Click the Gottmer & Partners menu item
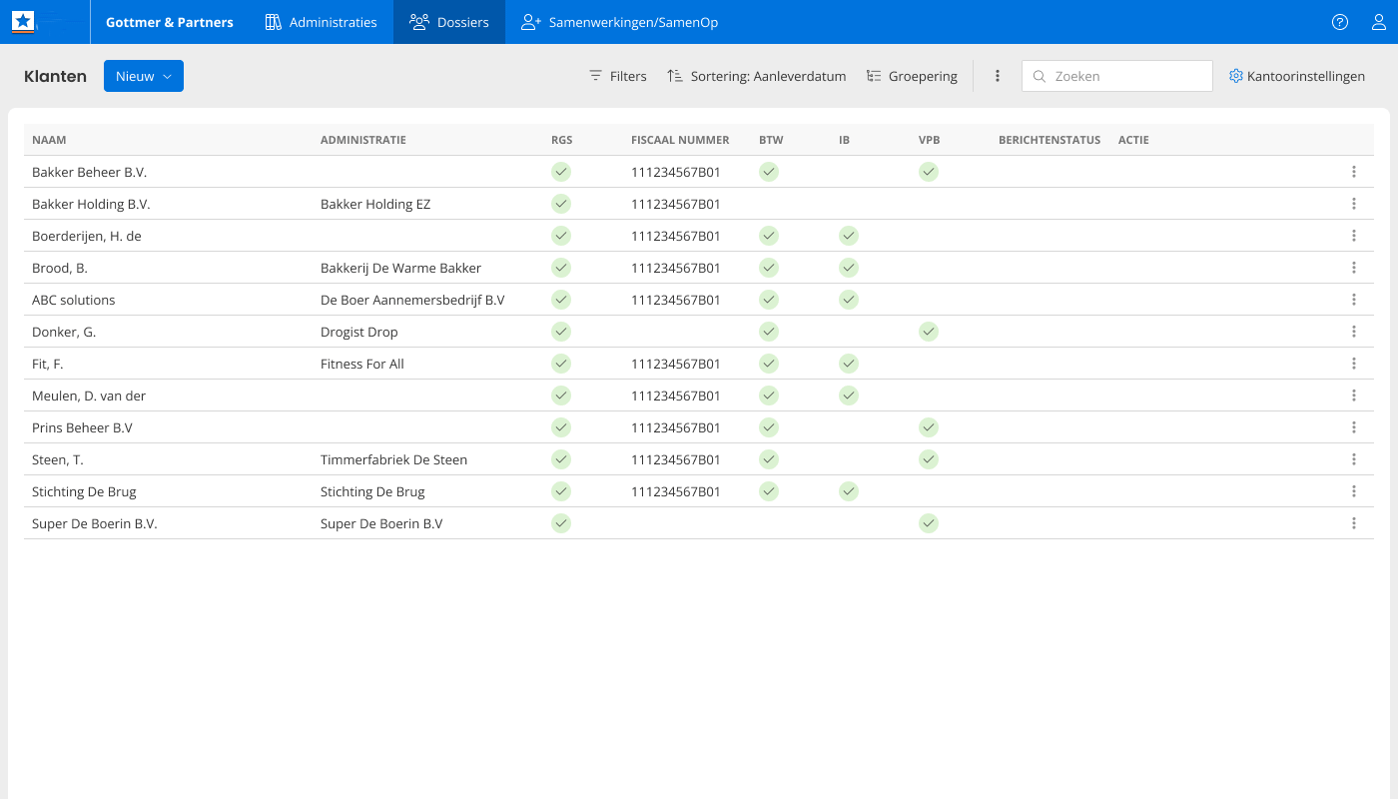This screenshot has height=799, width=1398. (x=170, y=19)
